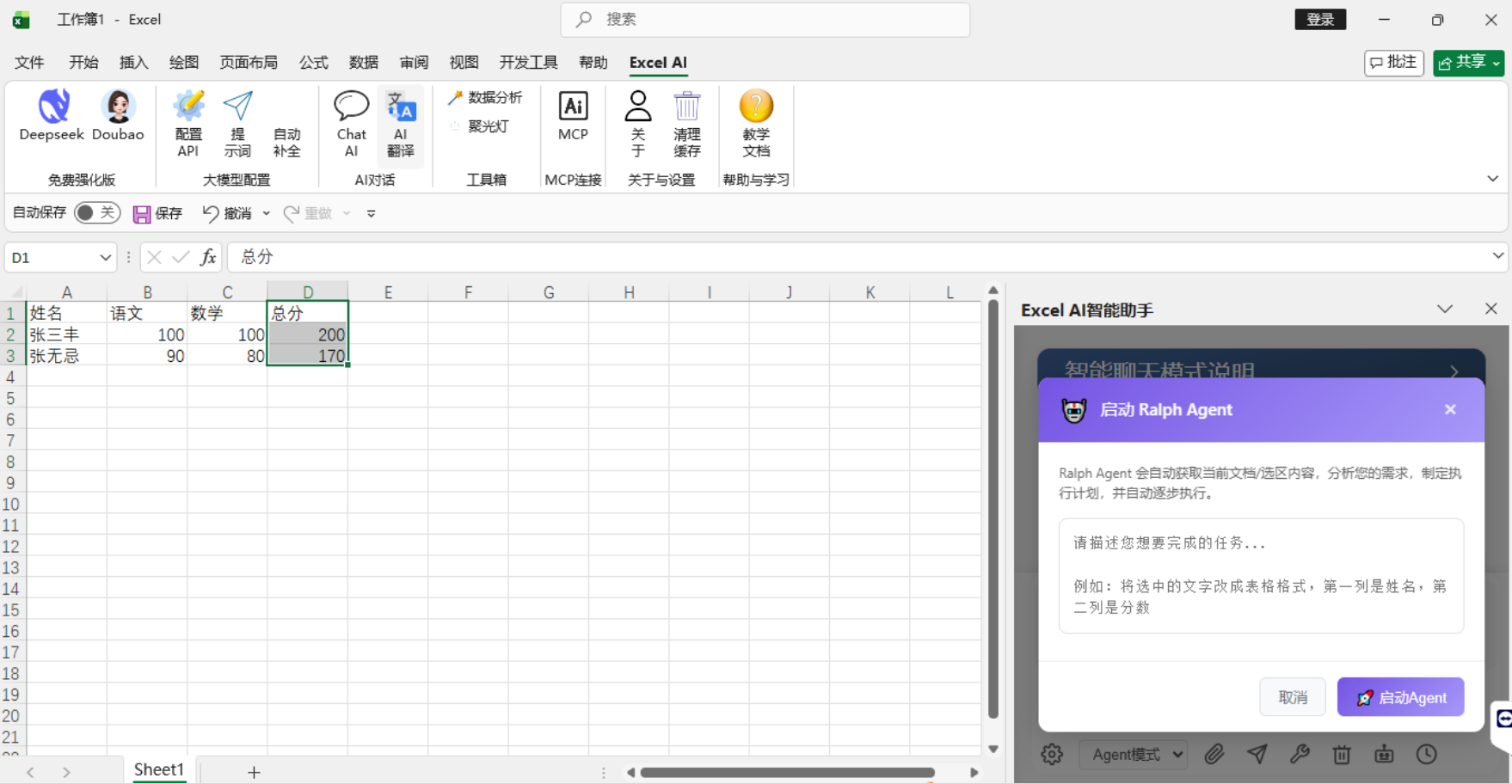Launch the AI 翻译 tool
Viewport: 1512px width, 784px height.
(401, 125)
